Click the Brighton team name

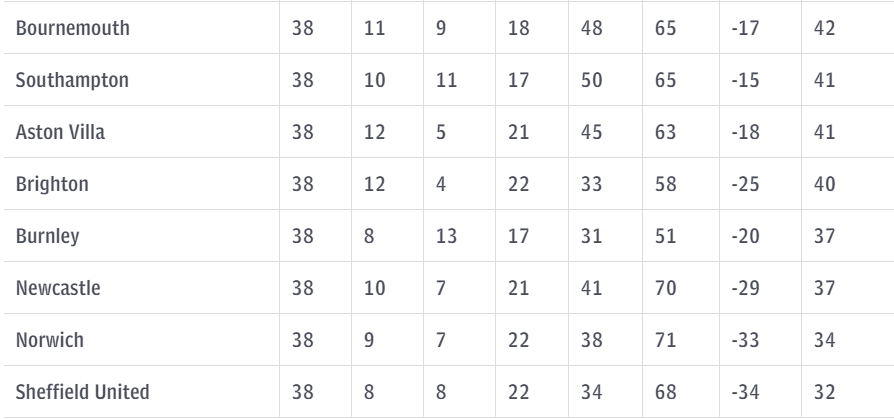(x=52, y=184)
